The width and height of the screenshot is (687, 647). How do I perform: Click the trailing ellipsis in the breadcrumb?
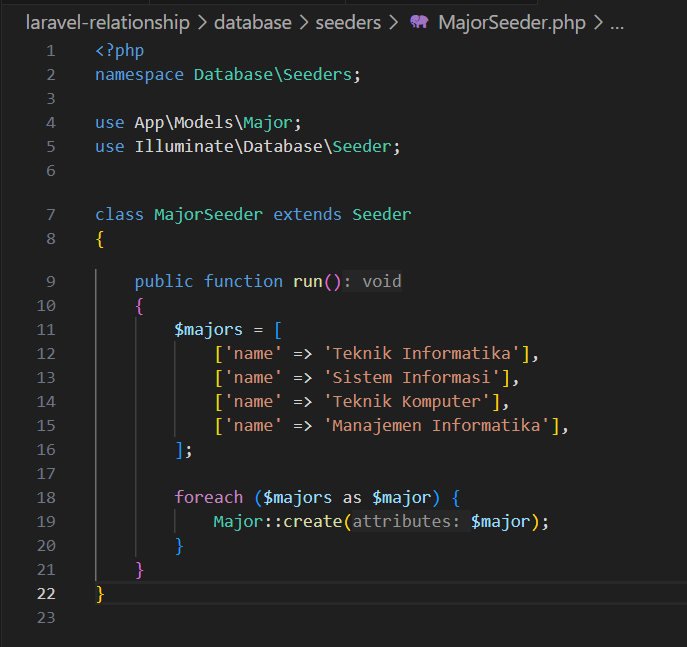pos(616,22)
